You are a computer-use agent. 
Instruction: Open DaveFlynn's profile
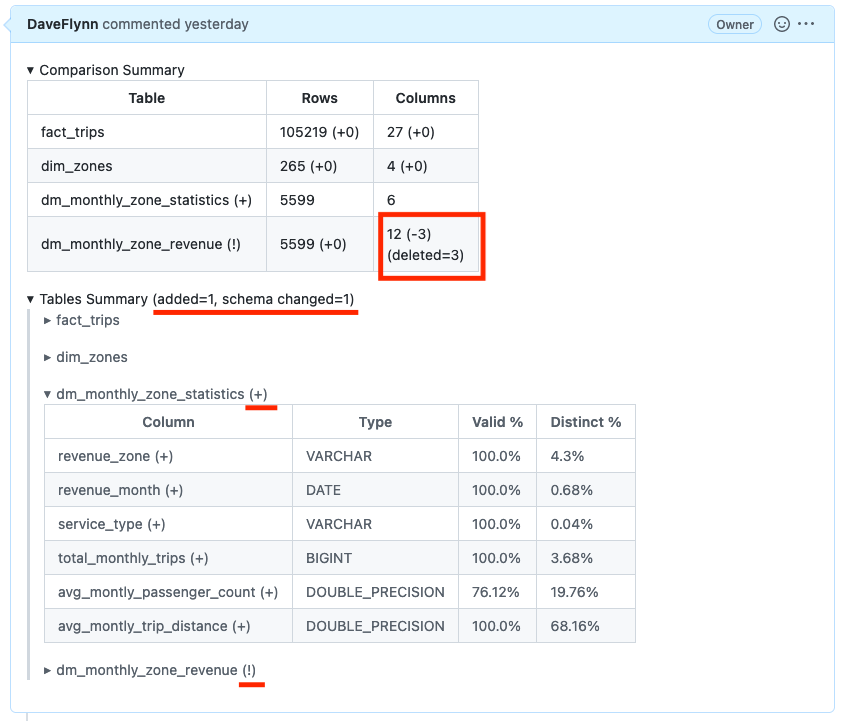coord(63,24)
